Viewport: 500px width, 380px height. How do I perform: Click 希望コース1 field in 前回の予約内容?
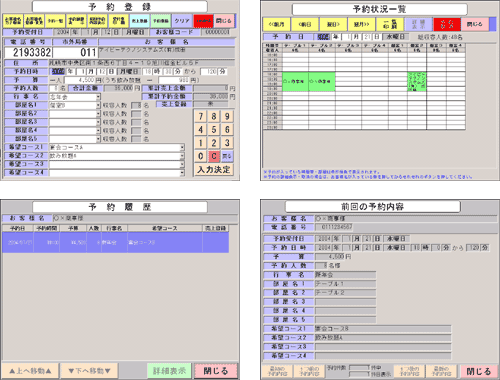point(383,329)
